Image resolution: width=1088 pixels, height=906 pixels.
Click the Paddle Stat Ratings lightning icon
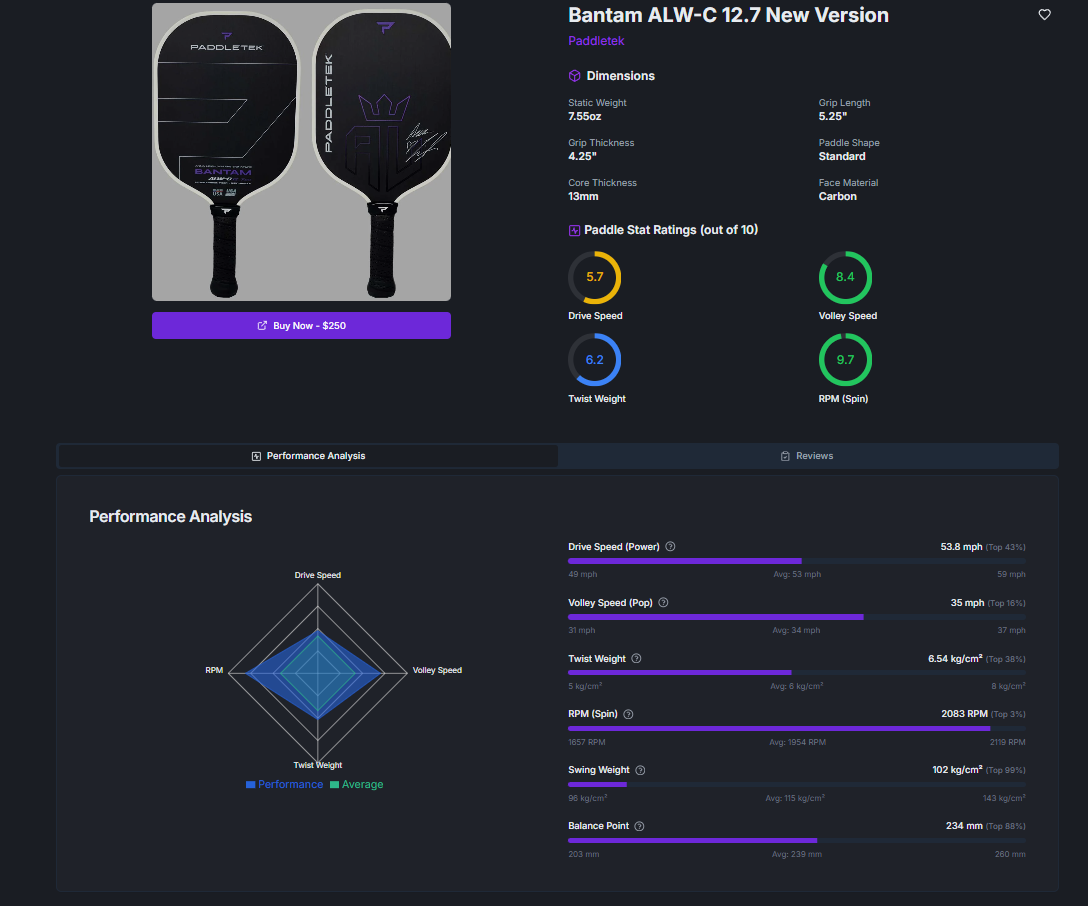pyautogui.click(x=573, y=230)
